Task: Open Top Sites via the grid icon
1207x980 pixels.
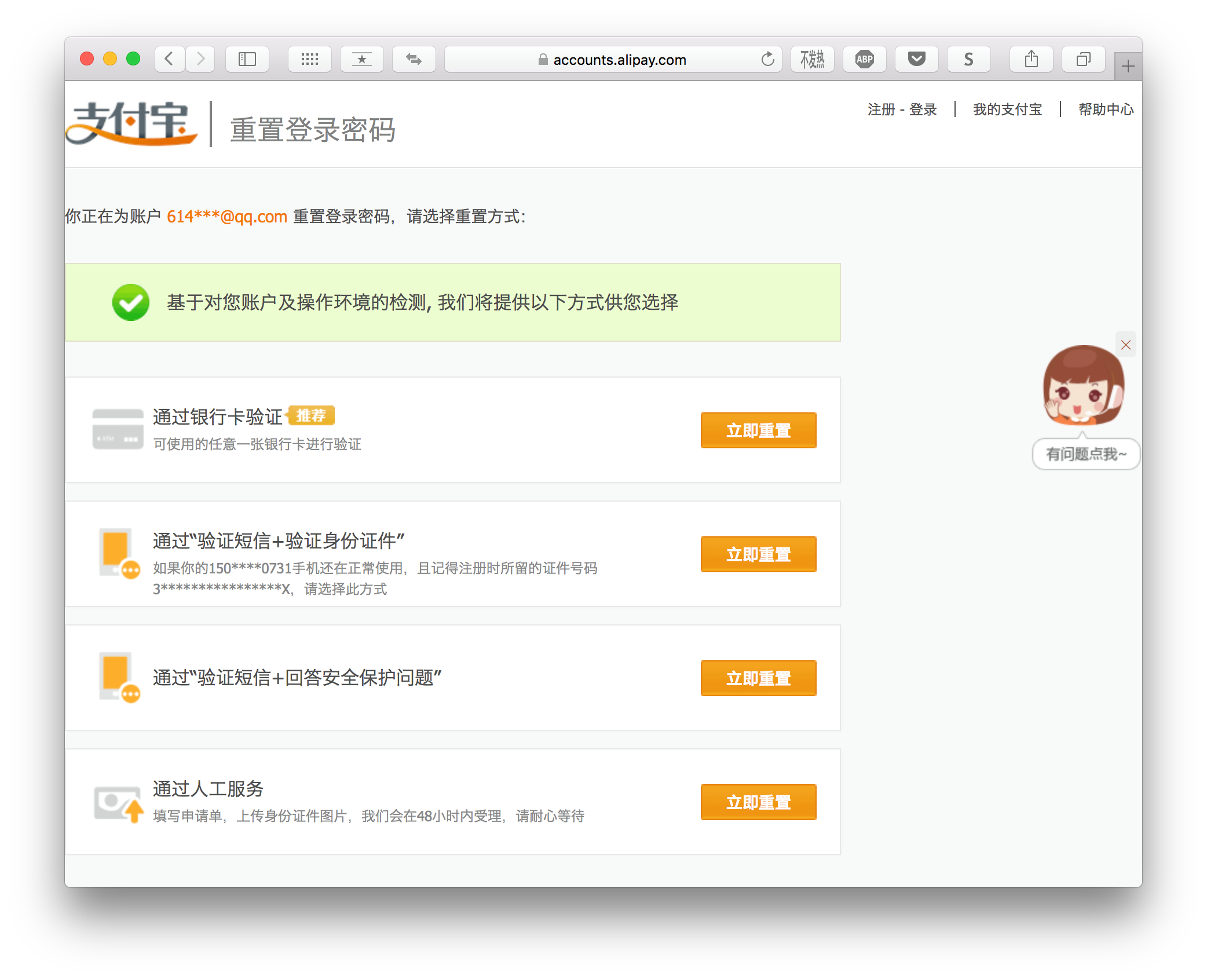Action: tap(310, 58)
